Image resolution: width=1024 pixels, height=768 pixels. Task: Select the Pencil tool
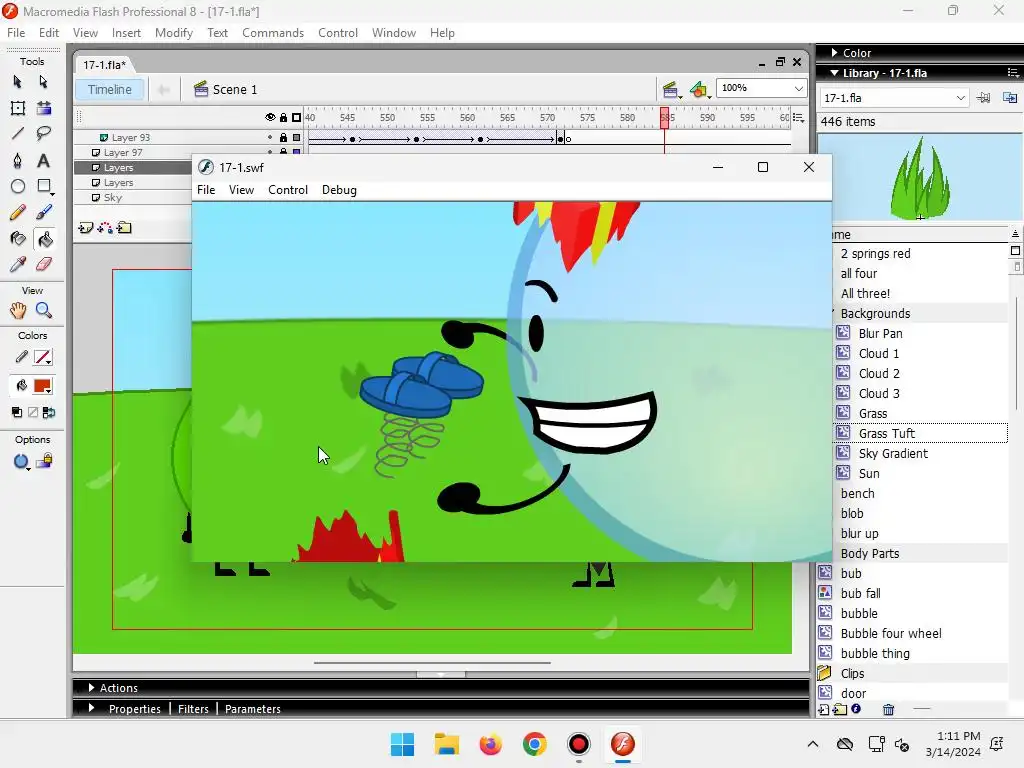(x=18, y=212)
